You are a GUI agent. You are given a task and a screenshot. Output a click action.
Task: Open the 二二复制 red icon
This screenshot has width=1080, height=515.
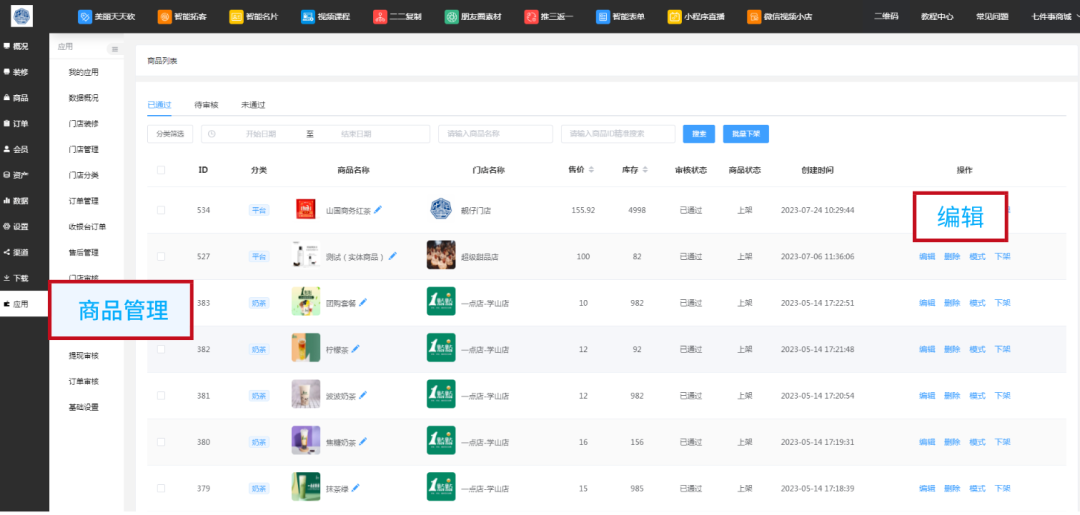[x=380, y=17]
